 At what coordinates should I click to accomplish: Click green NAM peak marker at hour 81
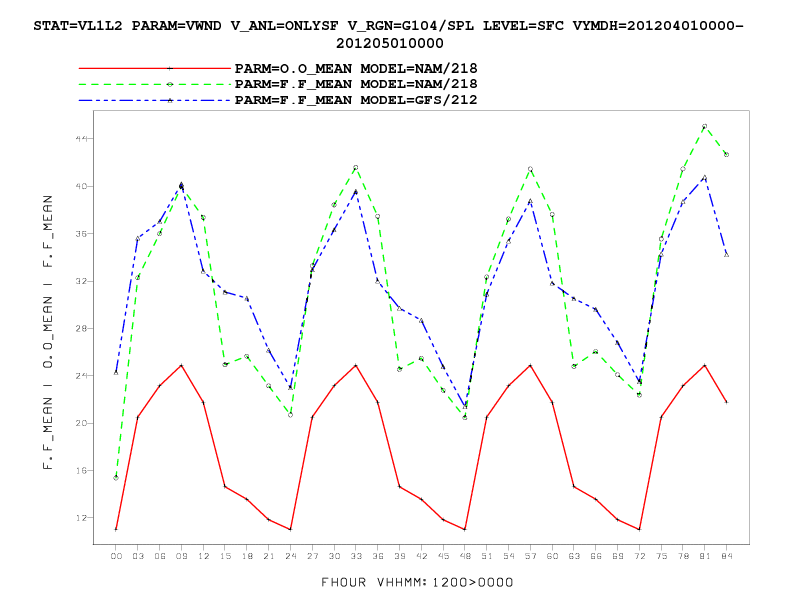tap(705, 127)
